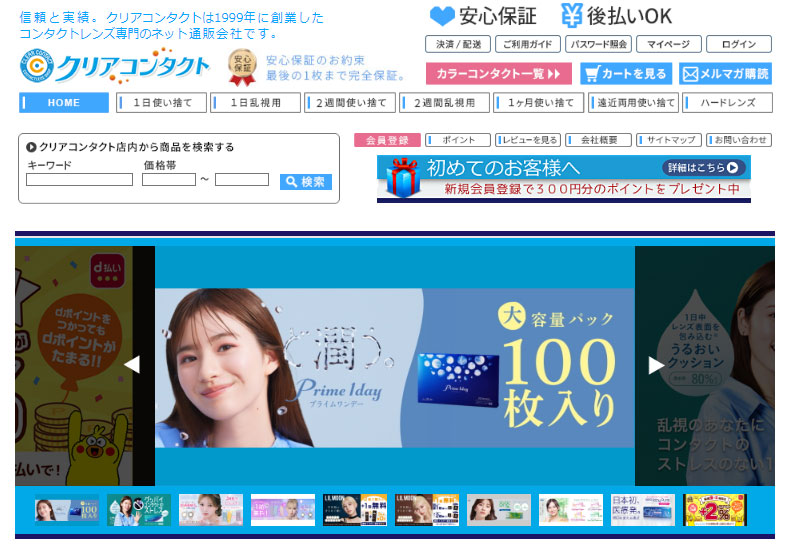The width and height of the screenshot is (790, 554).
Task: Select 遠近両用使い捨て category tab
Action: 633,103
